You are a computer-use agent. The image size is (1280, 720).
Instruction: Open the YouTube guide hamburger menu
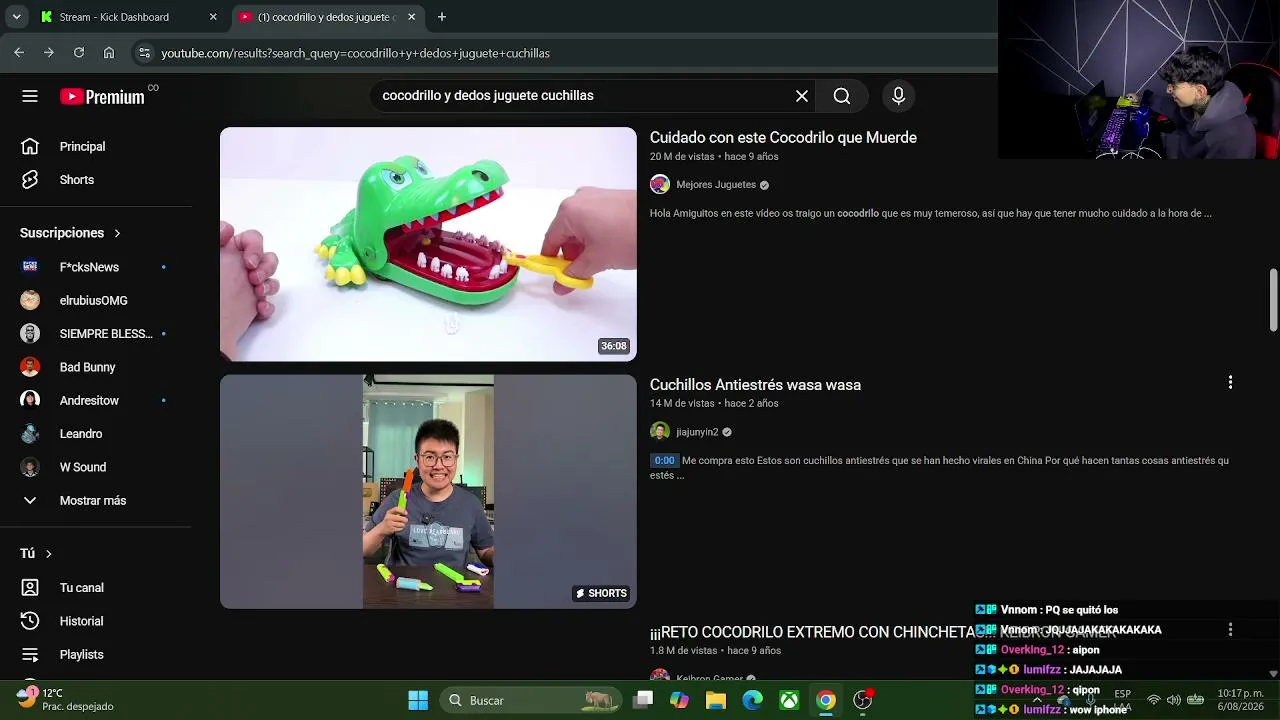pos(30,96)
